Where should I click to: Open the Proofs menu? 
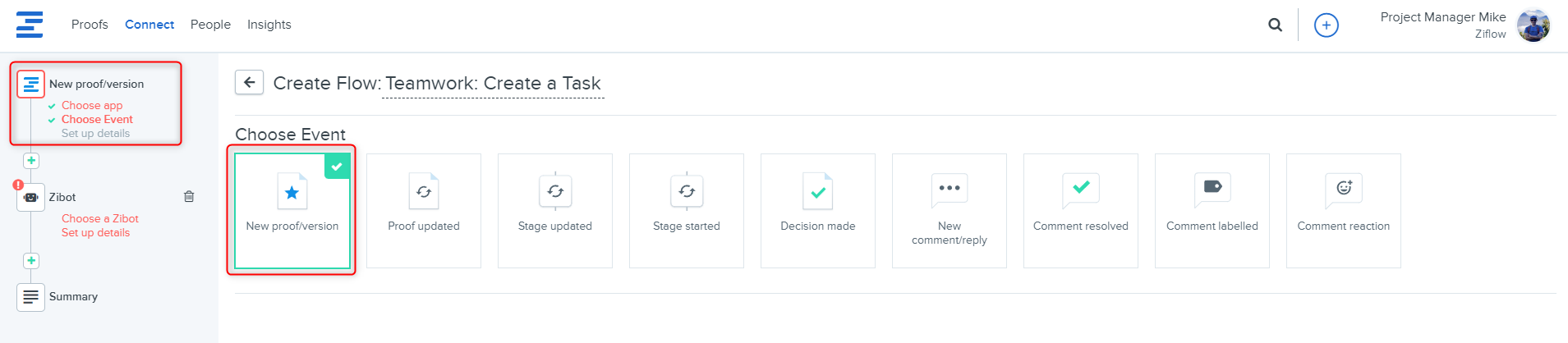click(90, 25)
